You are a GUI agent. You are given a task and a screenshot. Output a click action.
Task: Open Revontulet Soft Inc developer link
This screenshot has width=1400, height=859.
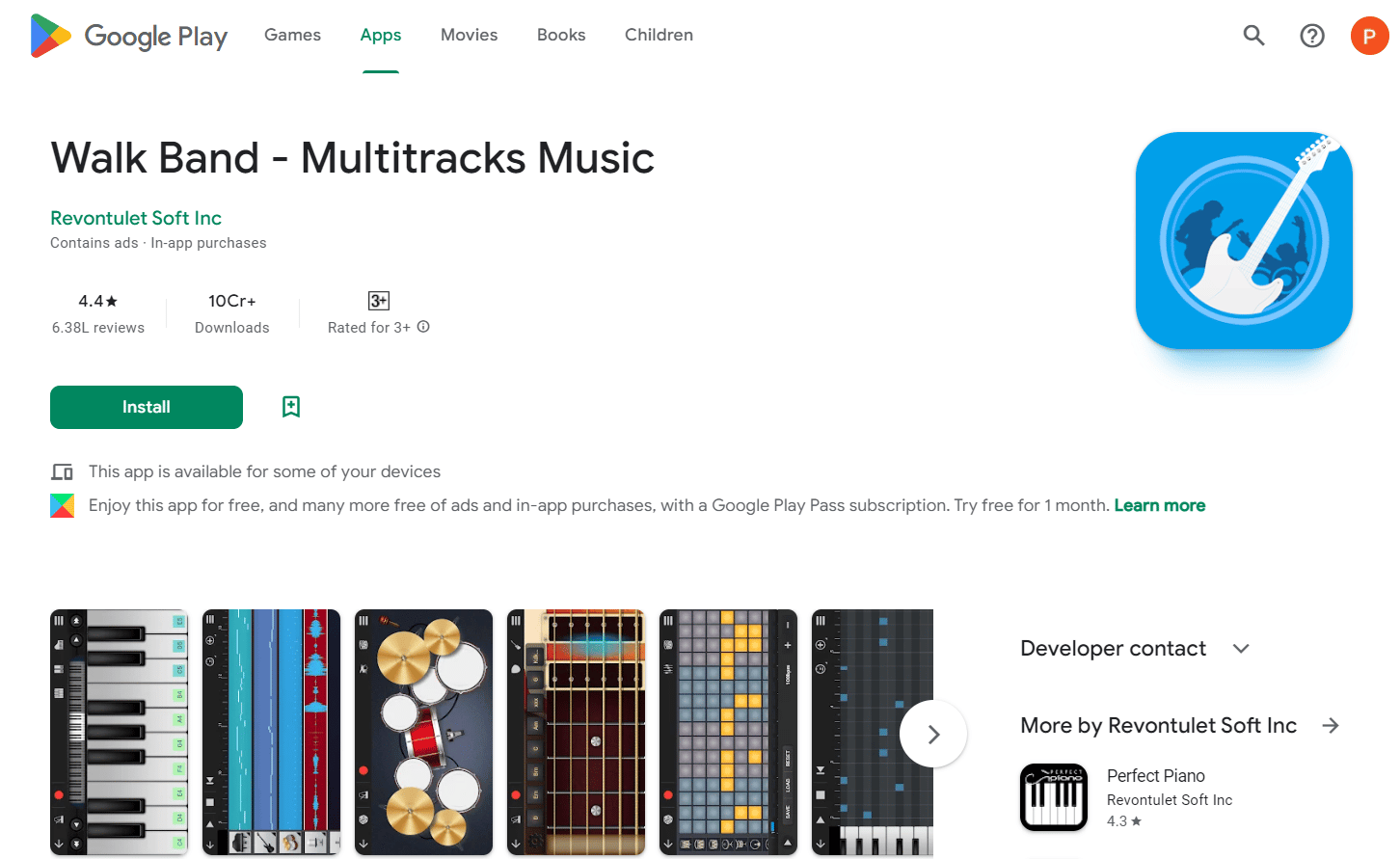click(136, 218)
